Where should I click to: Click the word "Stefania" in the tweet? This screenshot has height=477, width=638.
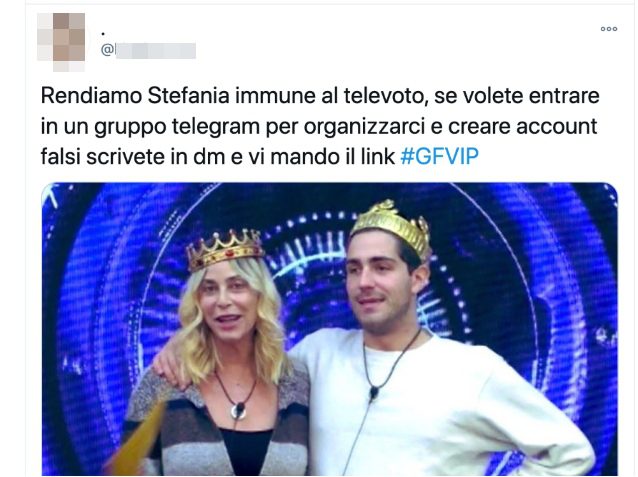[188, 96]
